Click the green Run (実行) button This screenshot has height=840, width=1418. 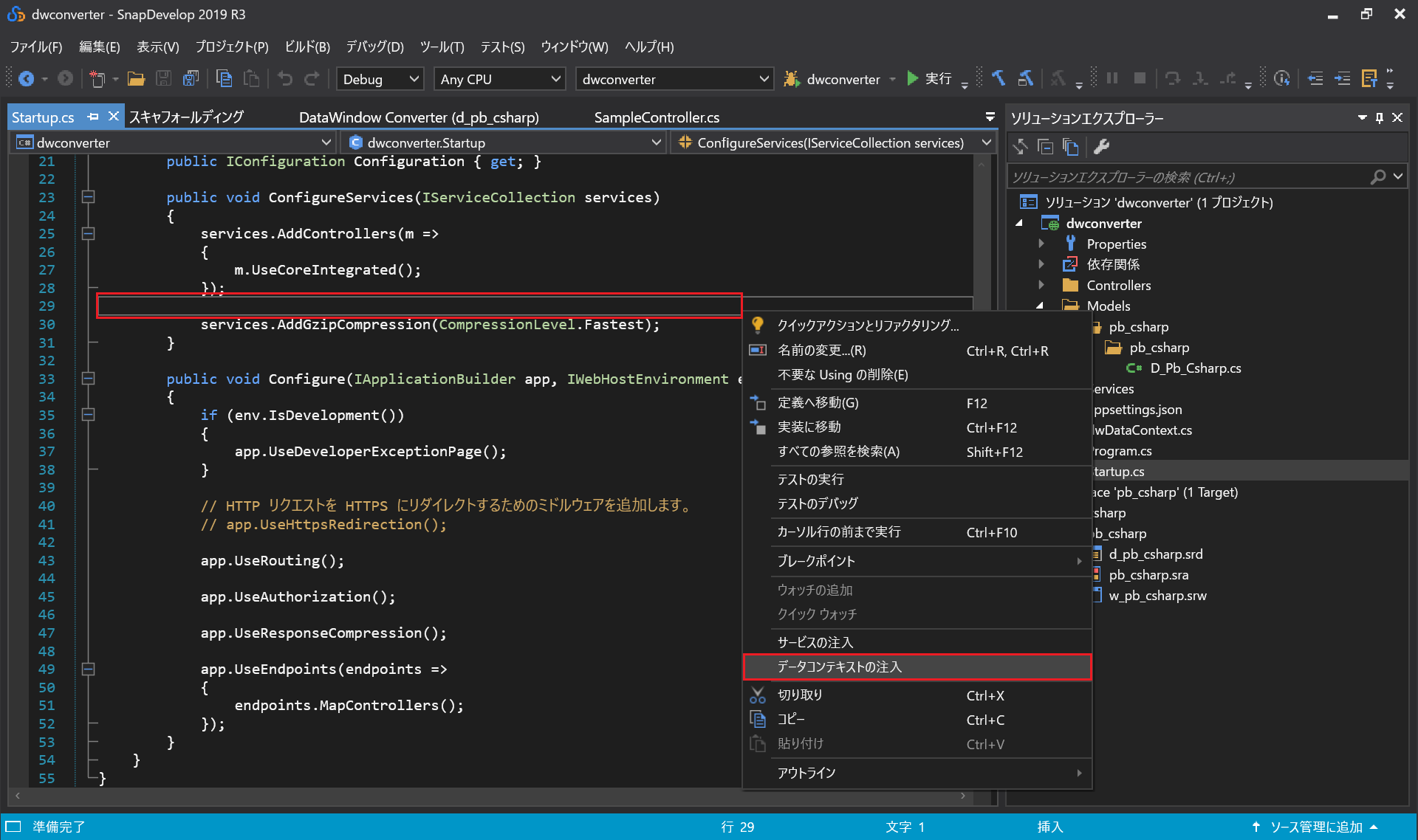(x=930, y=79)
